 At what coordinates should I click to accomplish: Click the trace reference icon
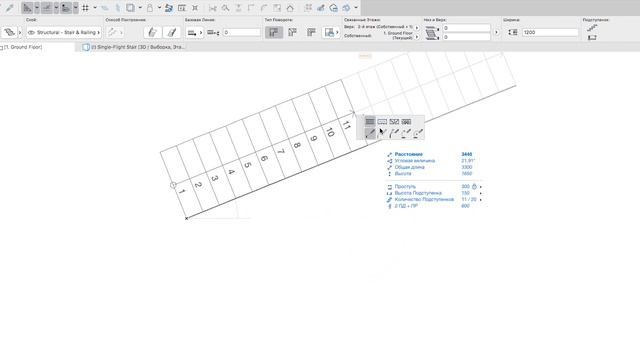click(130, 8)
